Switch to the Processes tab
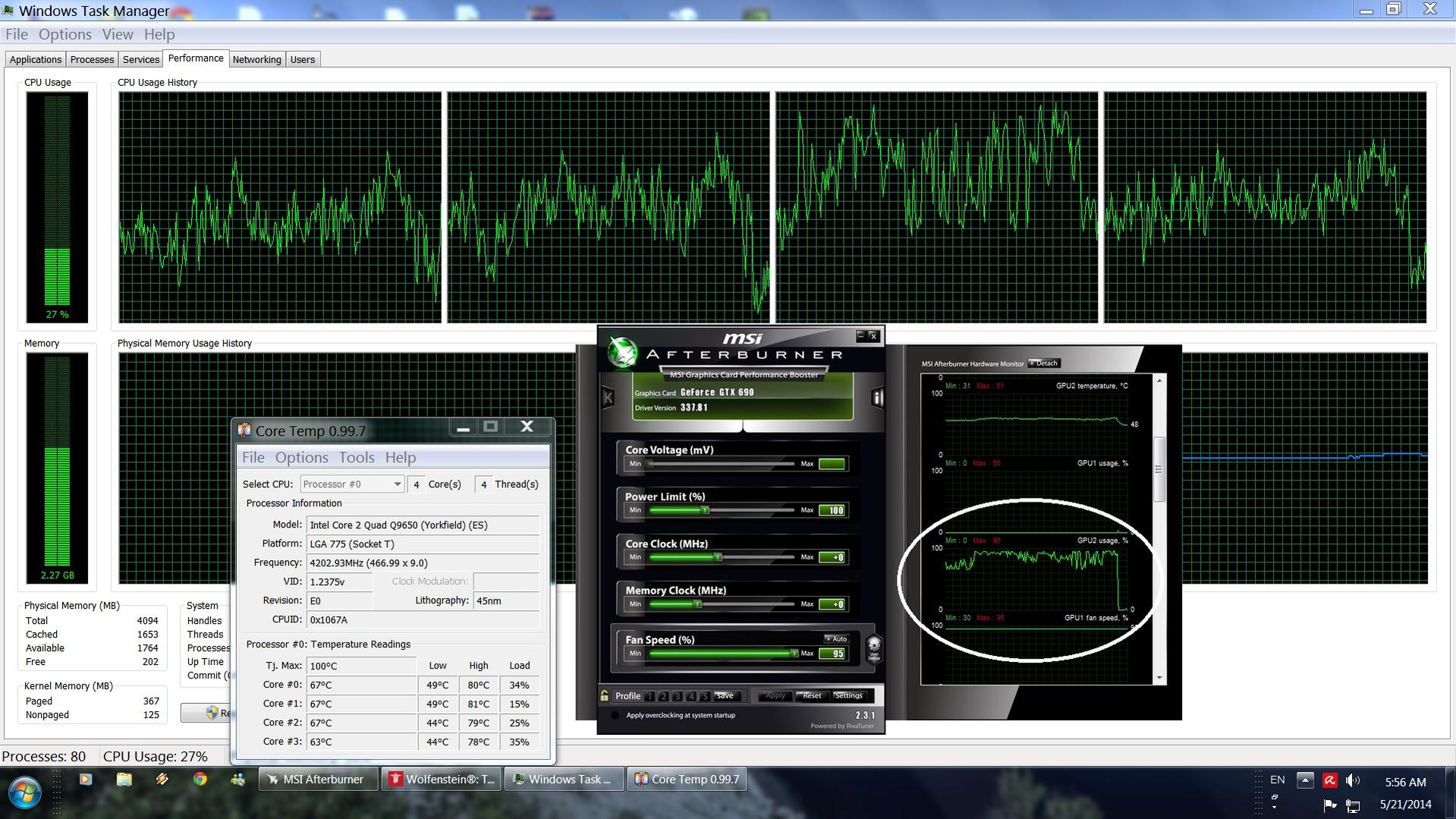This screenshot has width=1456, height=819. pos(92,59)
